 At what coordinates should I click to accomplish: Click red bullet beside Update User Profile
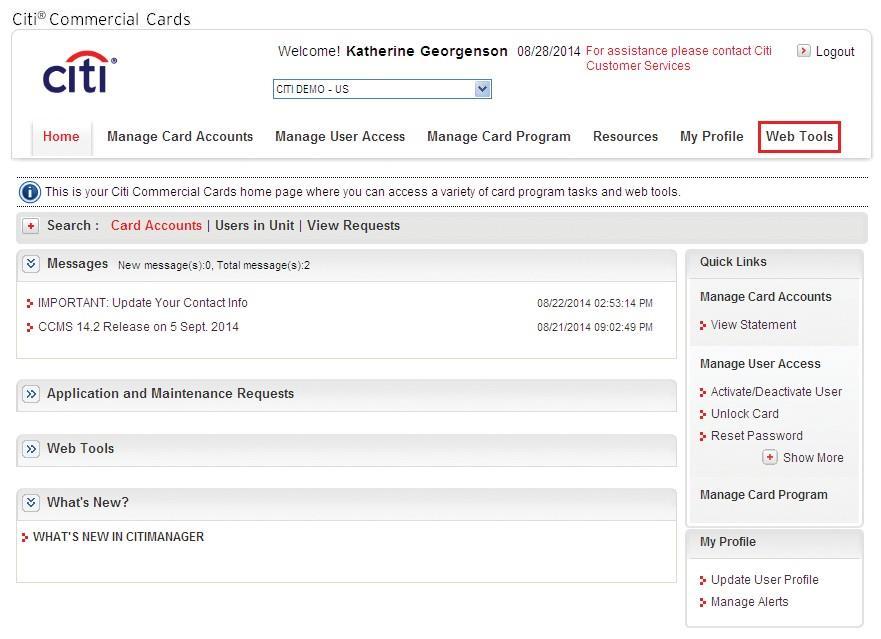click(702, 581)
